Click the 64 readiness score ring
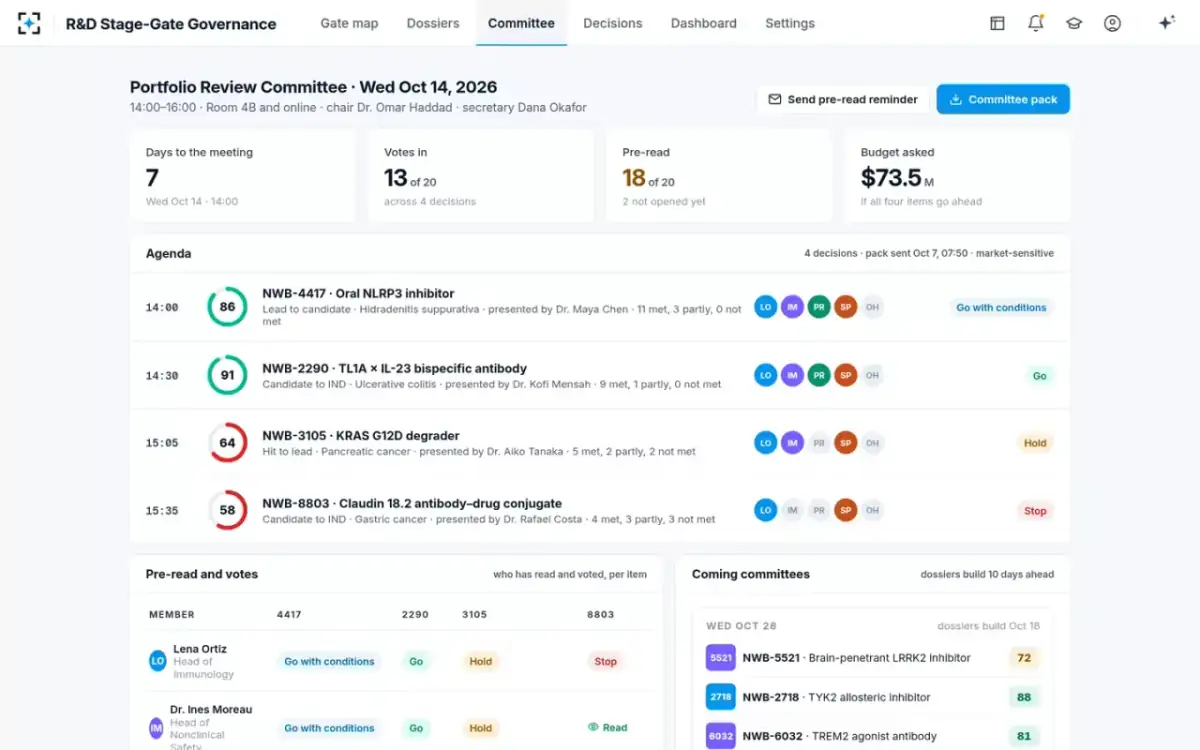This screenshot has height=750, width=1200. click(x=227, y=443)
